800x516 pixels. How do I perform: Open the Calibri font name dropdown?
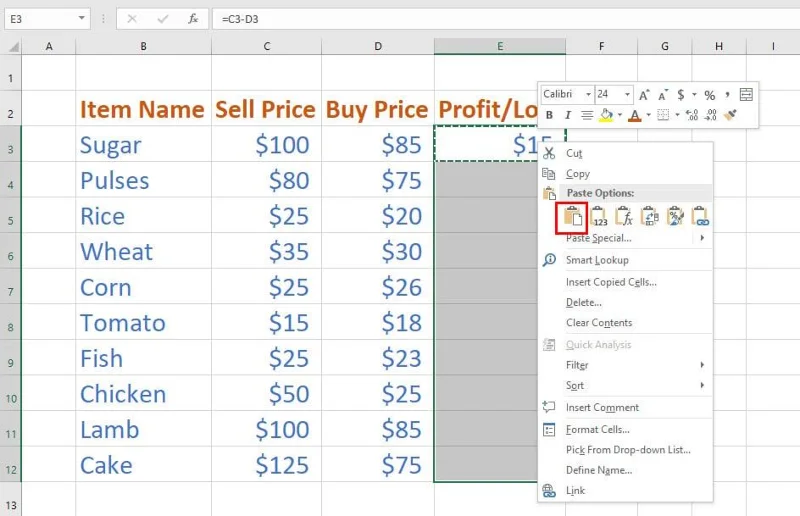coord(588,94)
